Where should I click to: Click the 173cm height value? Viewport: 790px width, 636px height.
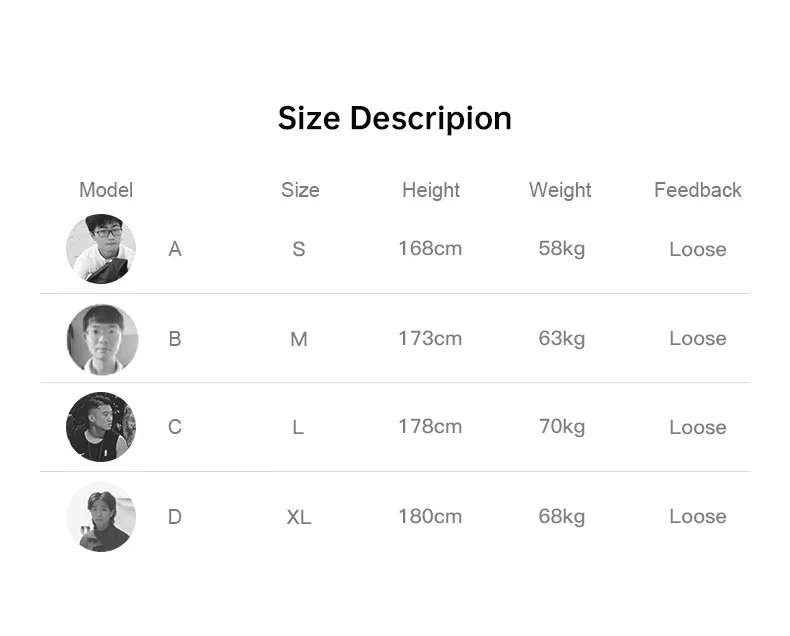430,338
